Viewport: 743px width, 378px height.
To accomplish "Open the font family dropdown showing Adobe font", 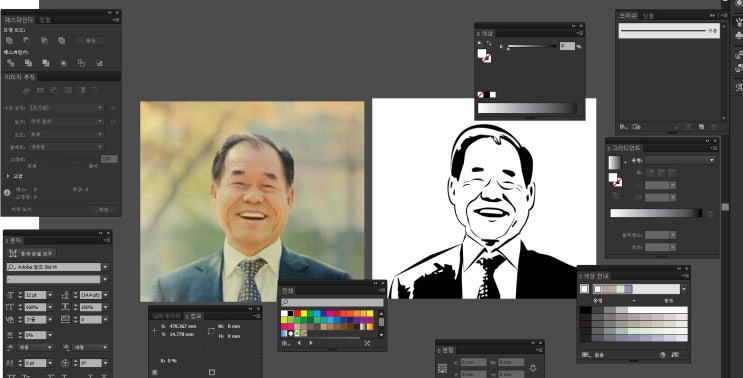I will (57, 267).
